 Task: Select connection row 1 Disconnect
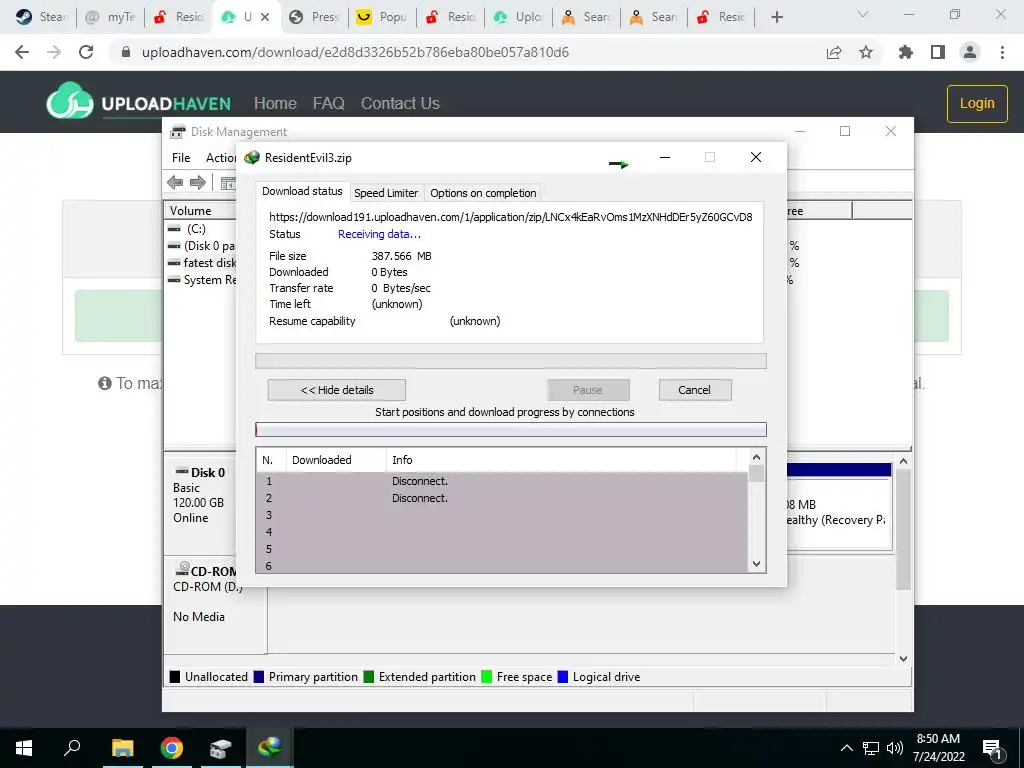(502, 481)
